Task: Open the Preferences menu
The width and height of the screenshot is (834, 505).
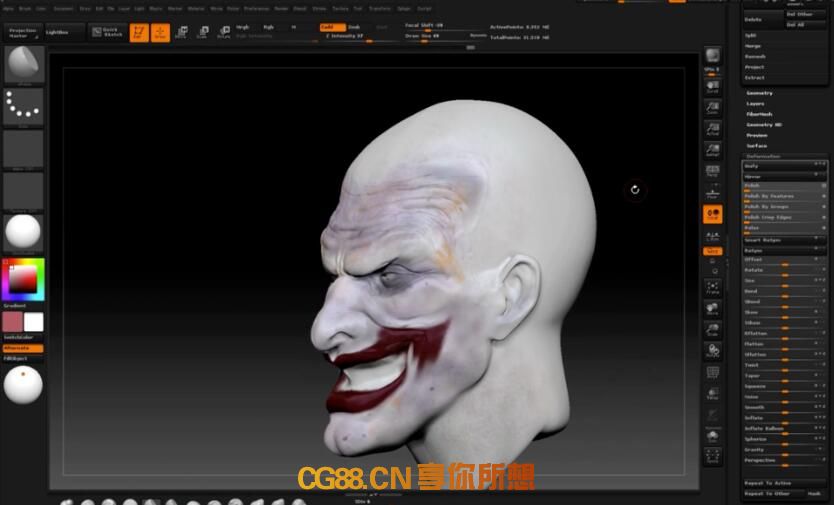Action: coord(256,9)
